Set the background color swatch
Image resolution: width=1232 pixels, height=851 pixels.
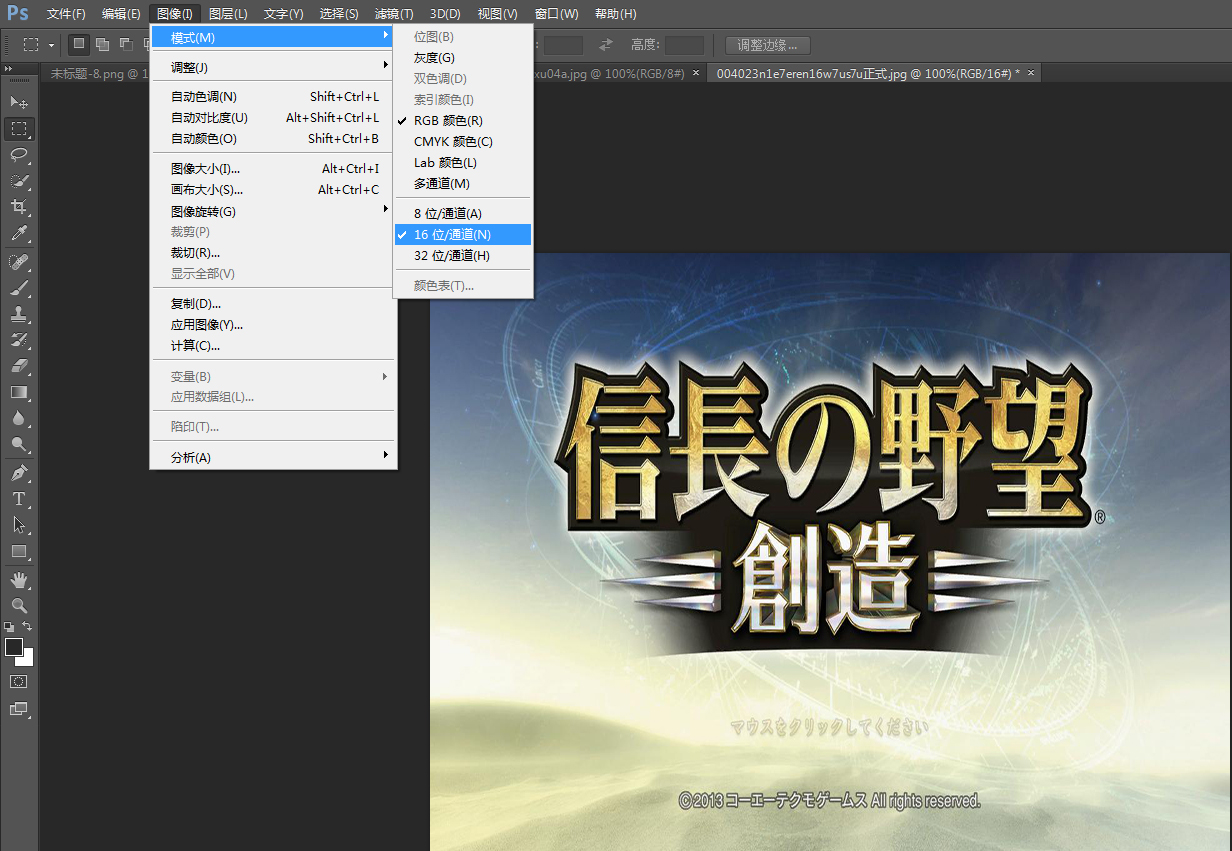point(28,660)
